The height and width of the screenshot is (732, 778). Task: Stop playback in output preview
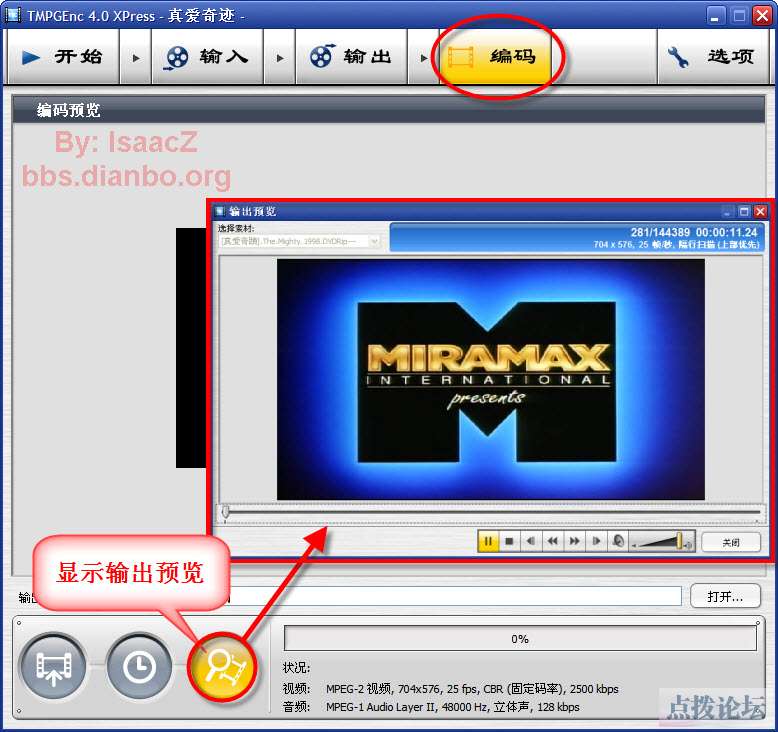[x=509, y=541]
